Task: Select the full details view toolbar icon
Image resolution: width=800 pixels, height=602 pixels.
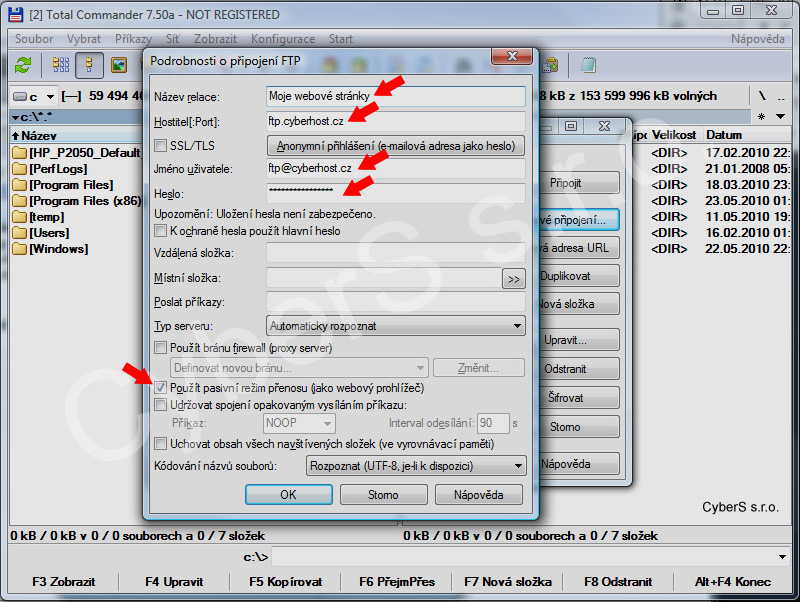Action: (89, 65)
